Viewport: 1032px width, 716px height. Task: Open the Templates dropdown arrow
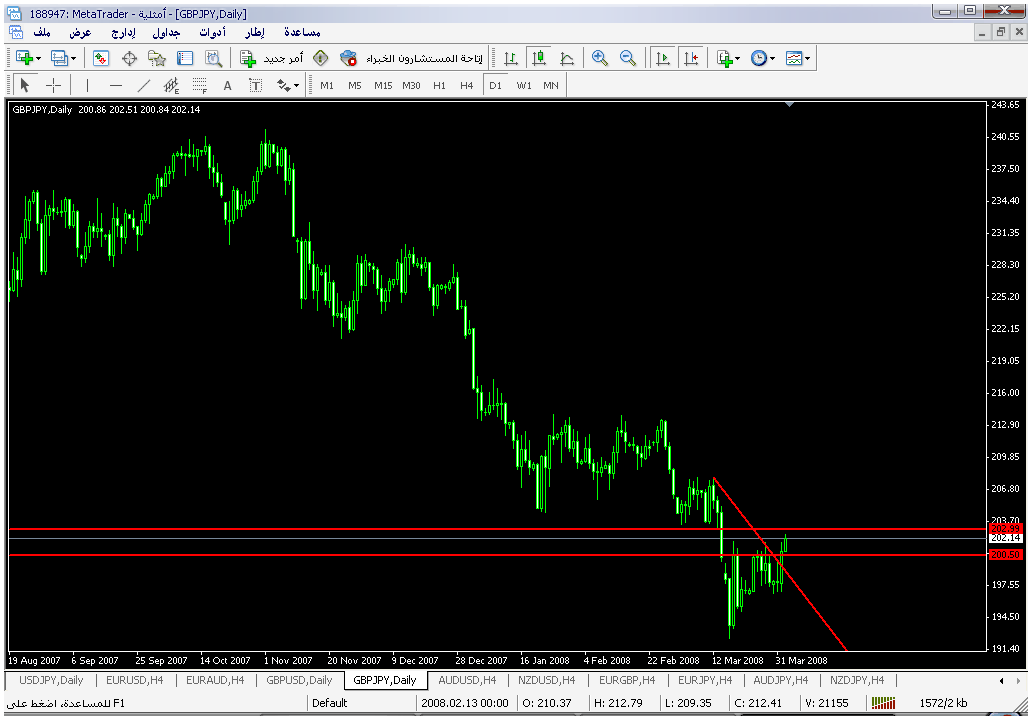[x=808, y=59]
